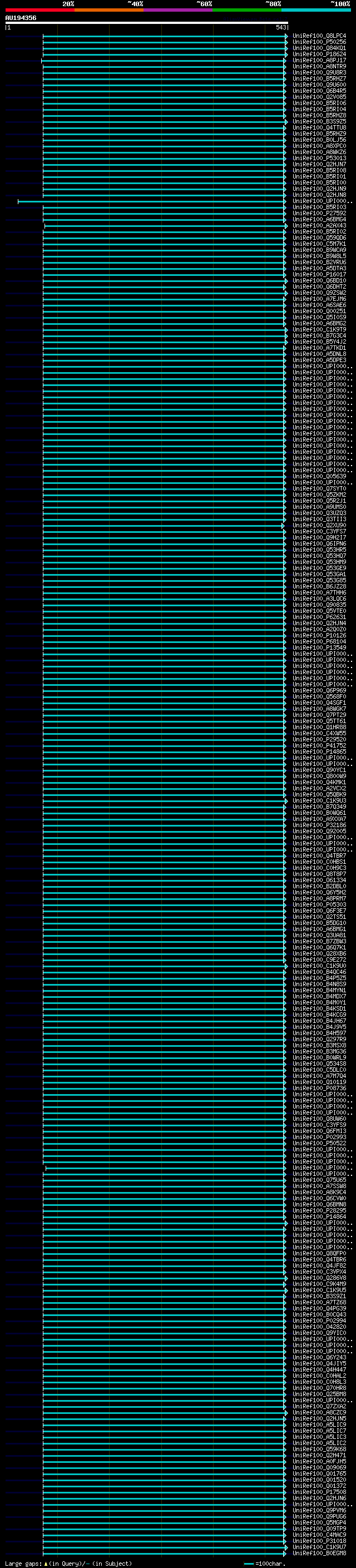This screenshot has height=1568, width=356.
Task: Select the UniRef100_Q2XU90 label
Action: point(319,525)
